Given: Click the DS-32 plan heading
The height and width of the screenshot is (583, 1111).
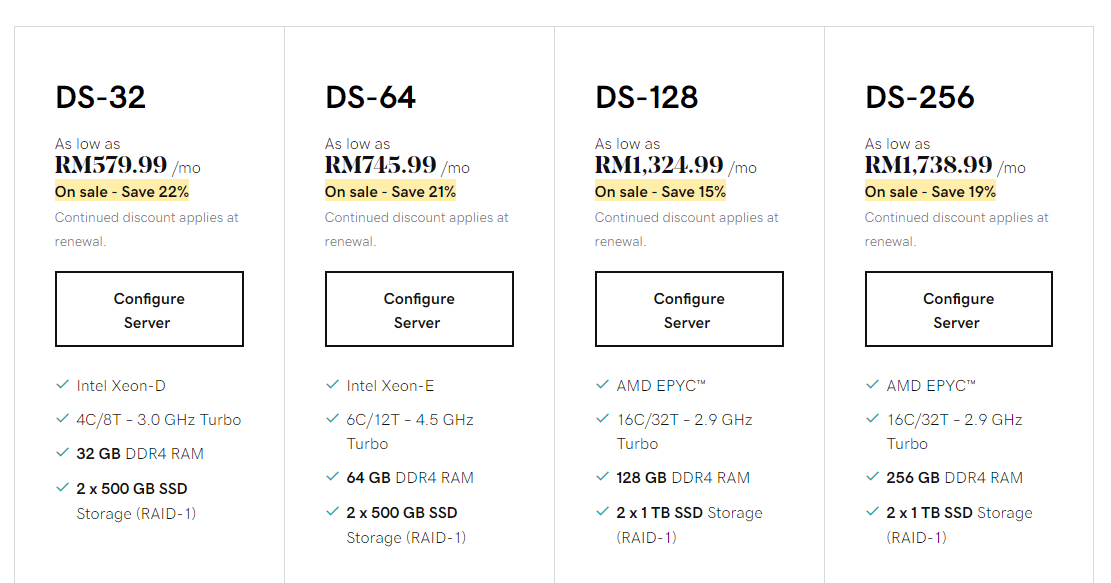Looking at the screenshot, I should click(101, 97).
